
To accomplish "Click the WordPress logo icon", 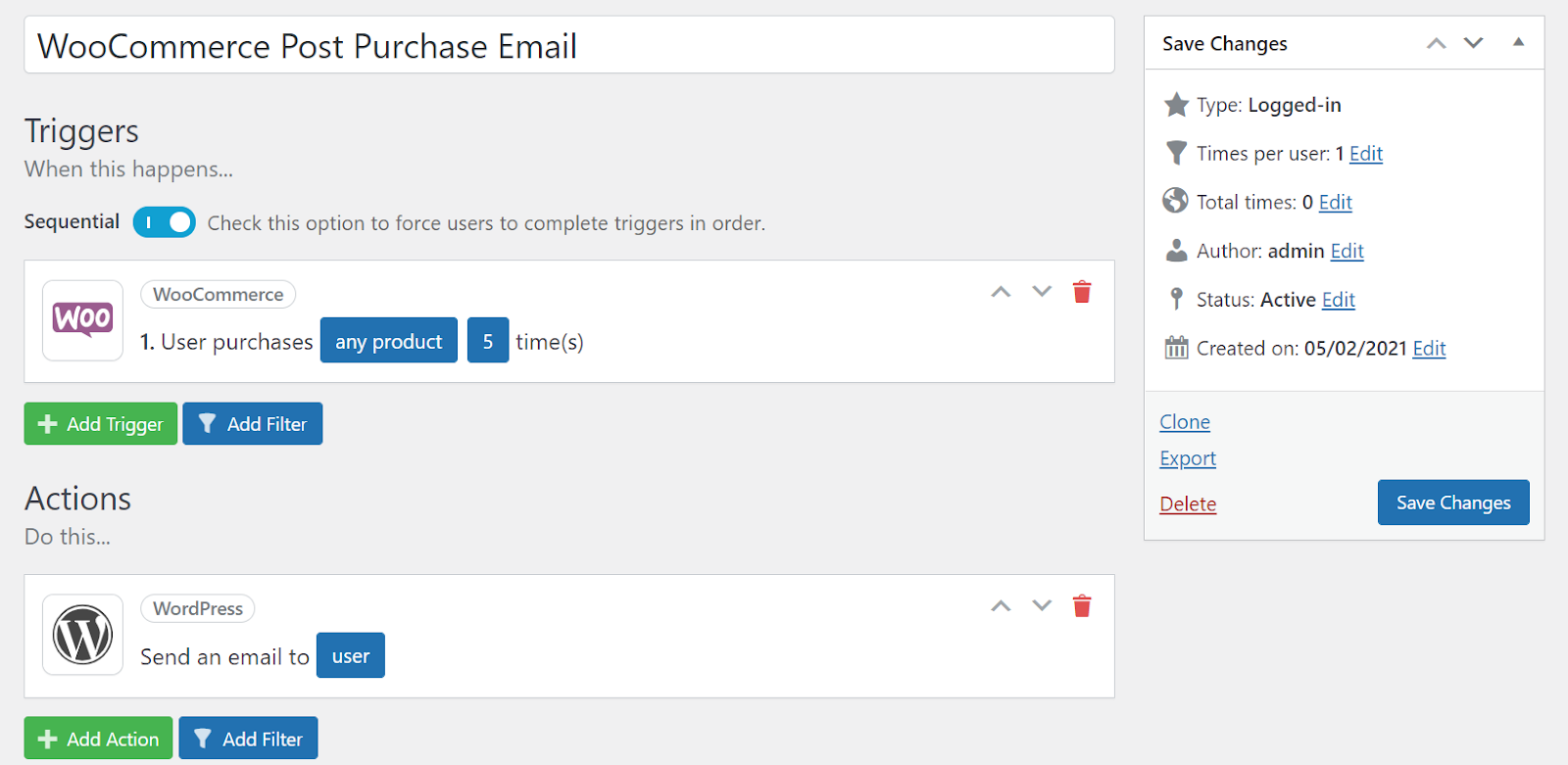I will point(82,635).
